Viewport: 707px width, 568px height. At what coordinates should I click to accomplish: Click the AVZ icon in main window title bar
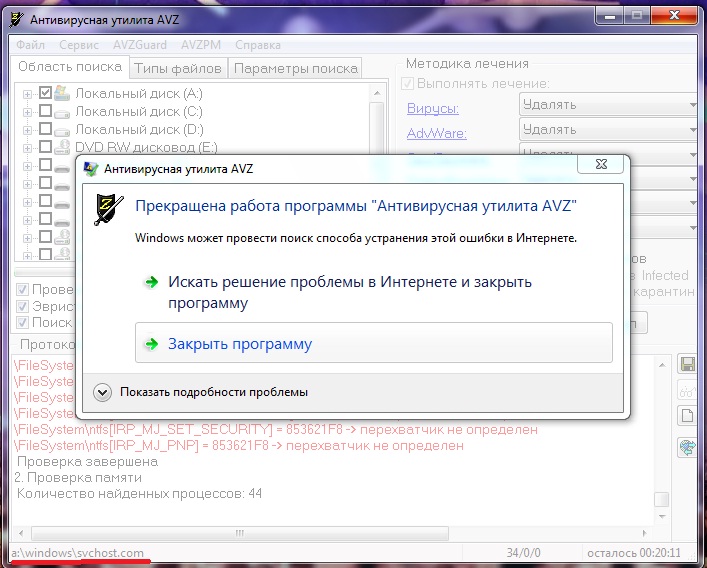(17, 20)
